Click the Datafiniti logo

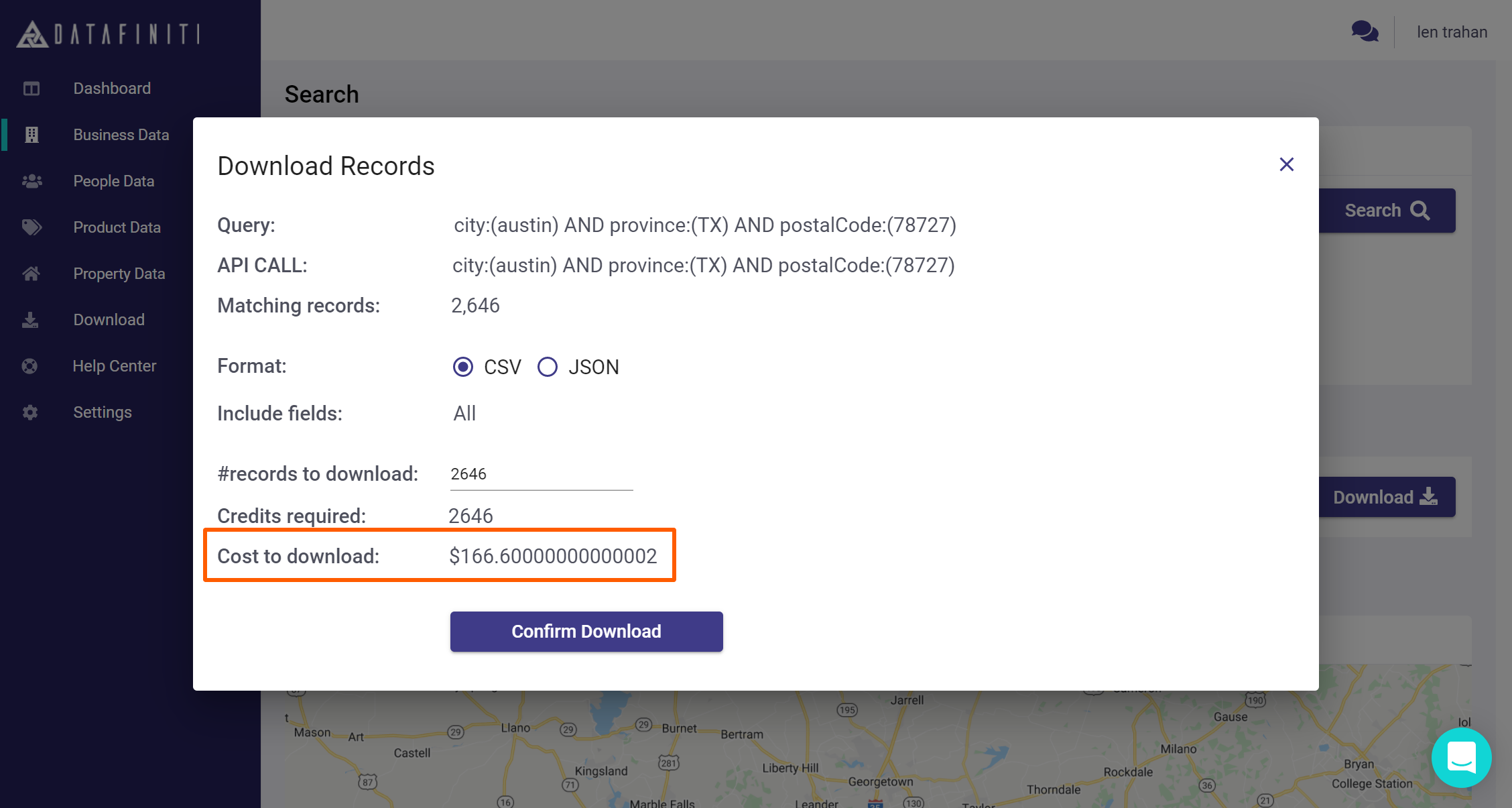[x=109, y=34]
